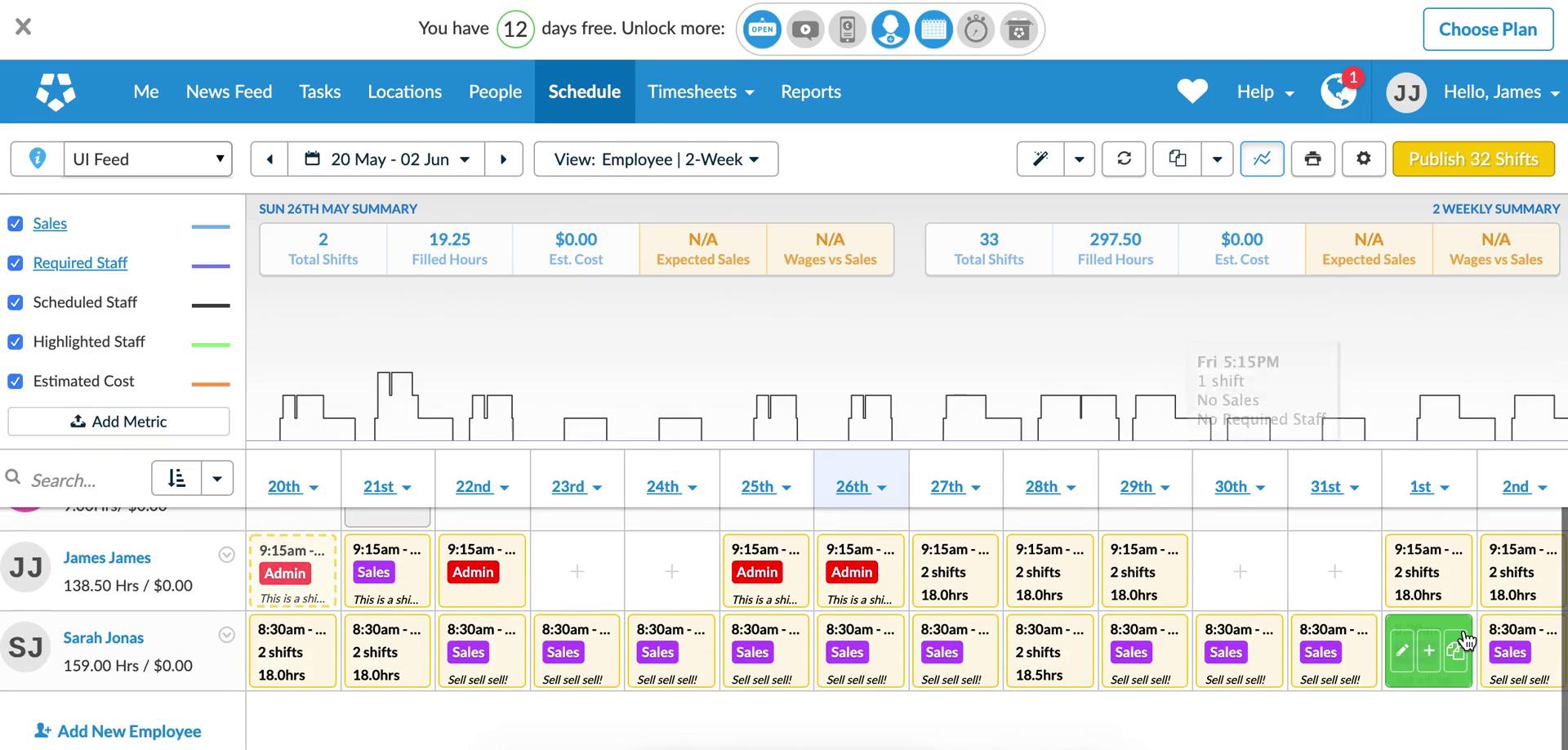Toggle the stats graph icon

(x=1263, y=158)
